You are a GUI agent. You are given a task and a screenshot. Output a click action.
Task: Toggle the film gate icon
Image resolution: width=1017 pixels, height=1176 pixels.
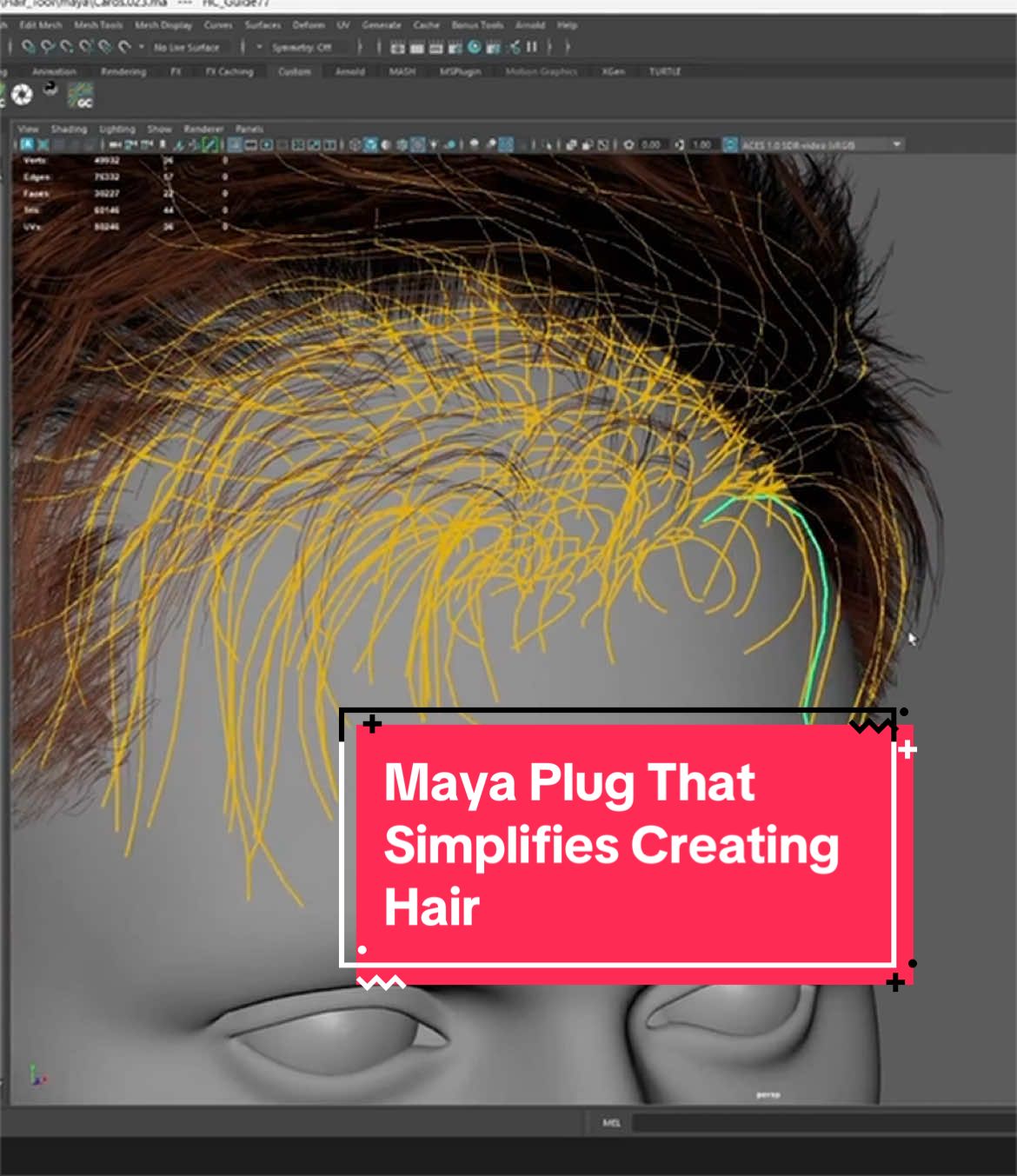click(251, 144)
